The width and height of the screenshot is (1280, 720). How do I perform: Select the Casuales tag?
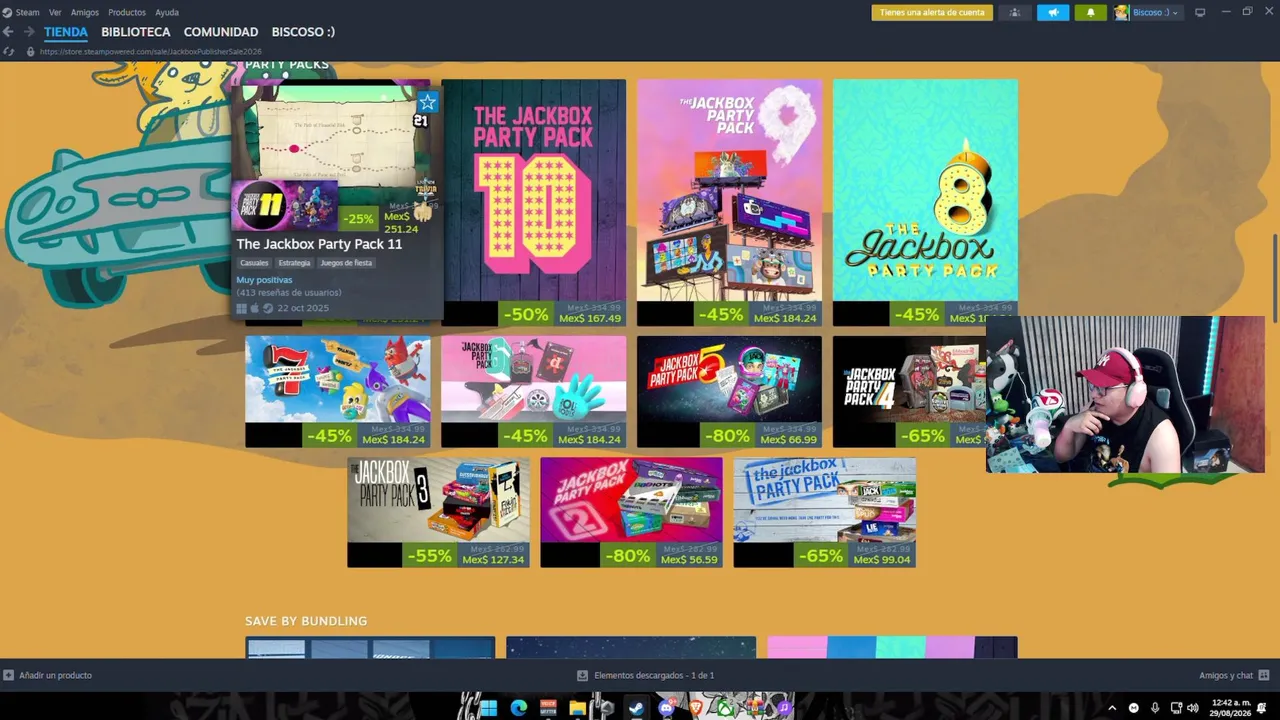(254, 263)
